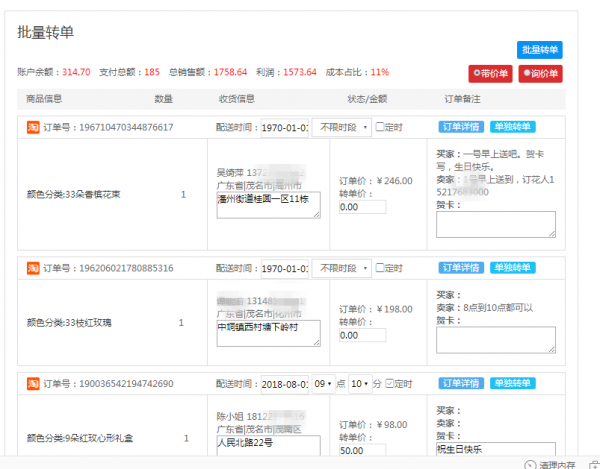Enable 定时 checkbox for first order

(380, 127)
